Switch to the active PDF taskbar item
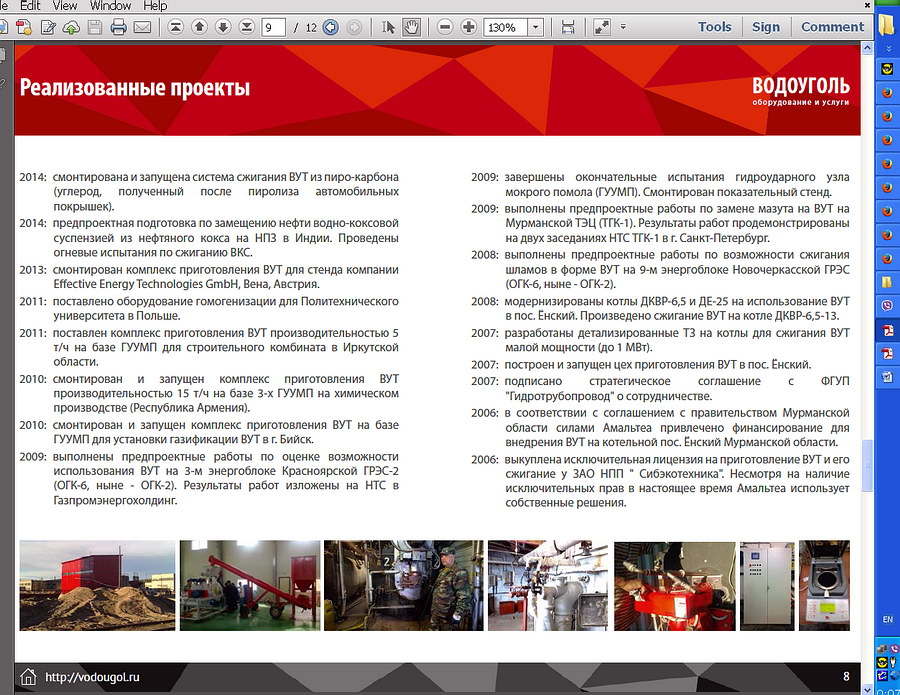 point(887,330)
